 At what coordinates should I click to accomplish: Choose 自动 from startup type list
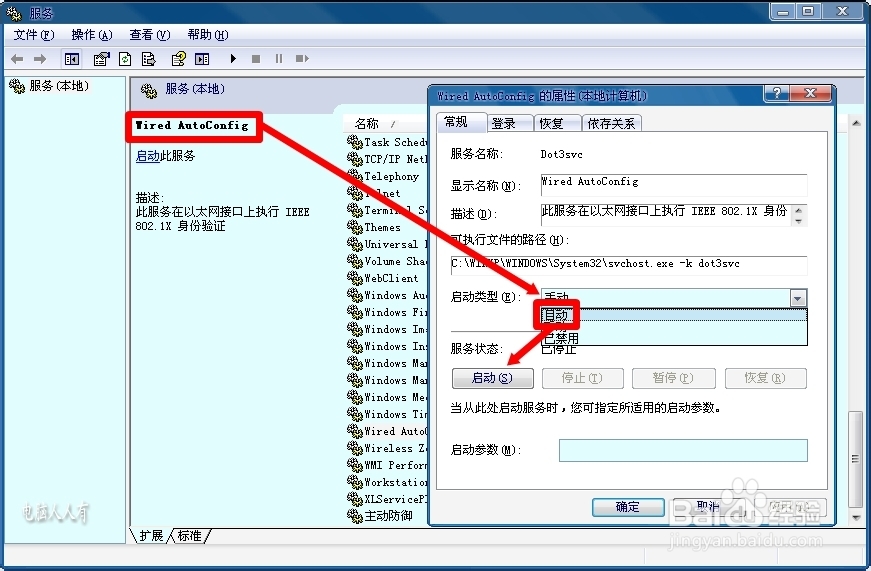point(674,315)
